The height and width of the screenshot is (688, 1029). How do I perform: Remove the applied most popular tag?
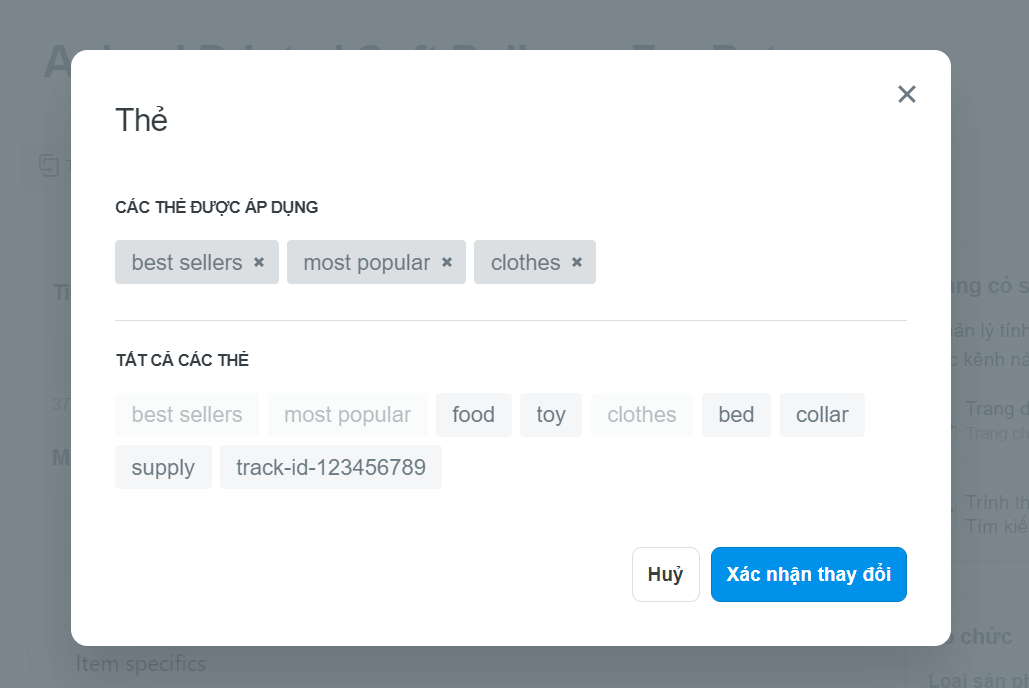[446, 262]
